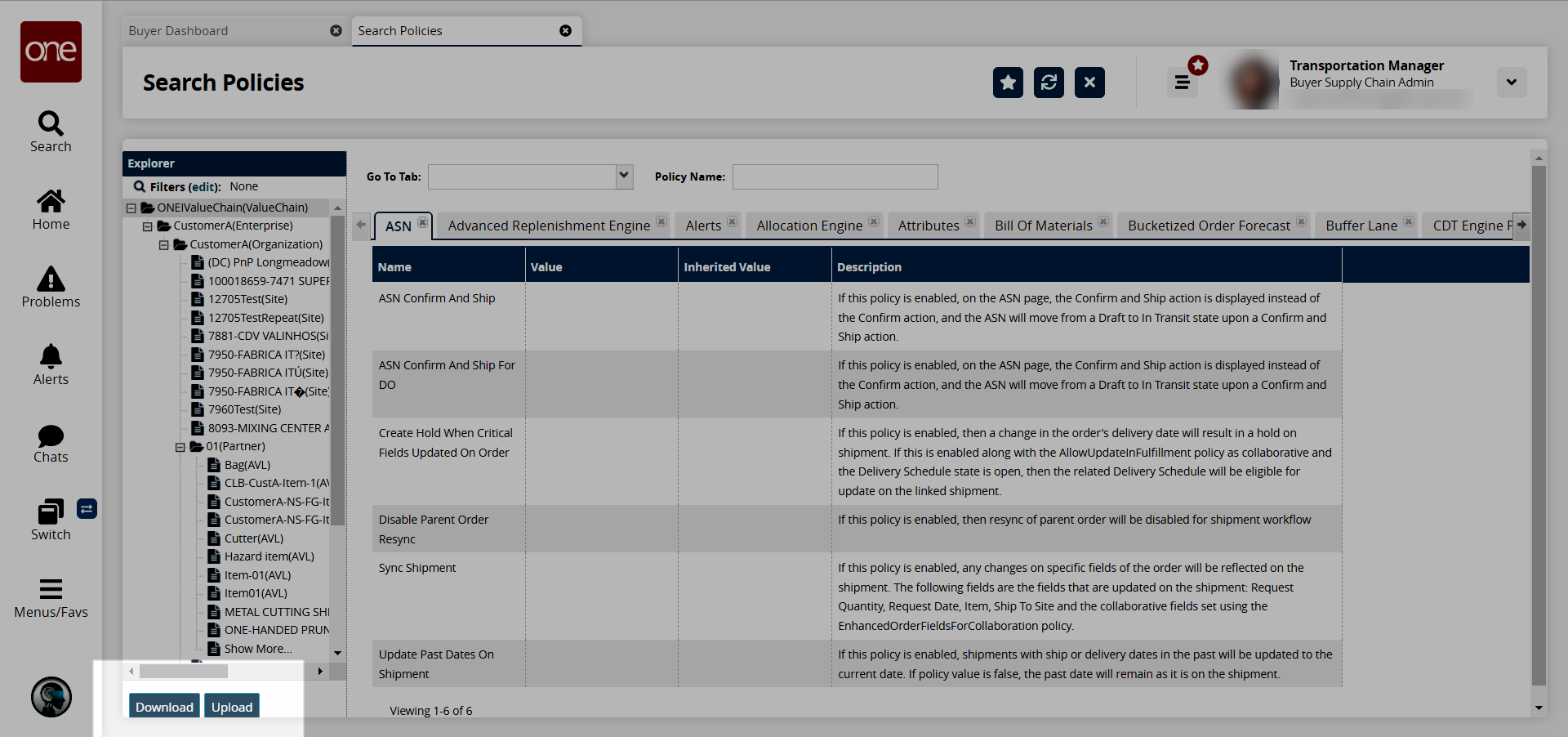Open the Go To Tab dropdown
This screenshot has height=737, width=1568.
pos(624,176)
